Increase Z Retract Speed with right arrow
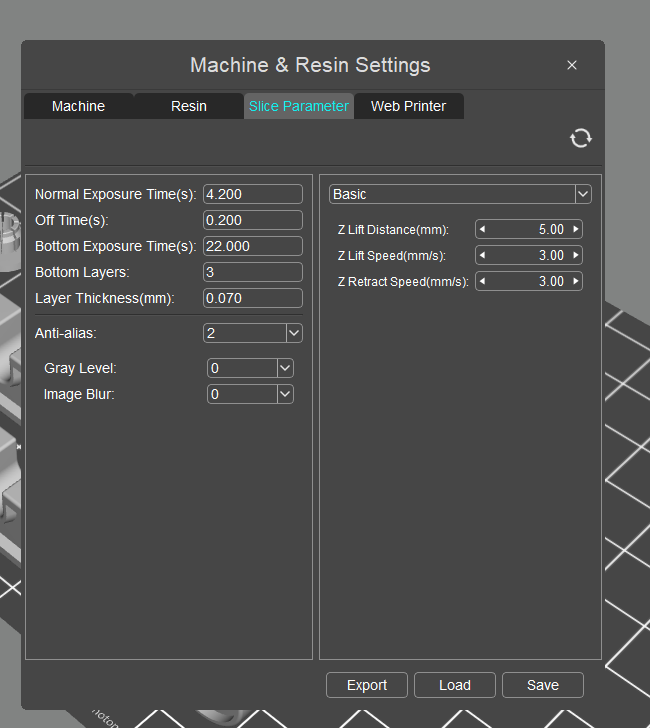650x728 pixels. point(576,281)
